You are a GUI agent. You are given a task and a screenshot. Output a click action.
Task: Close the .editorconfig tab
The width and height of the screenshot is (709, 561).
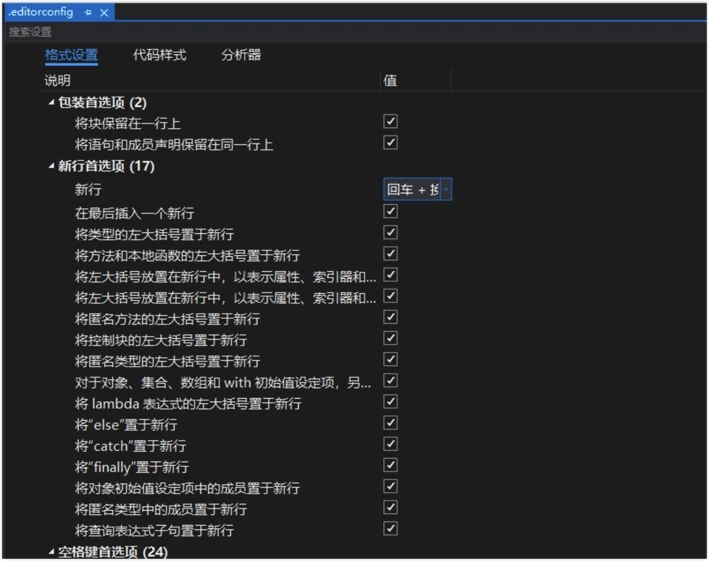[104, 13]
